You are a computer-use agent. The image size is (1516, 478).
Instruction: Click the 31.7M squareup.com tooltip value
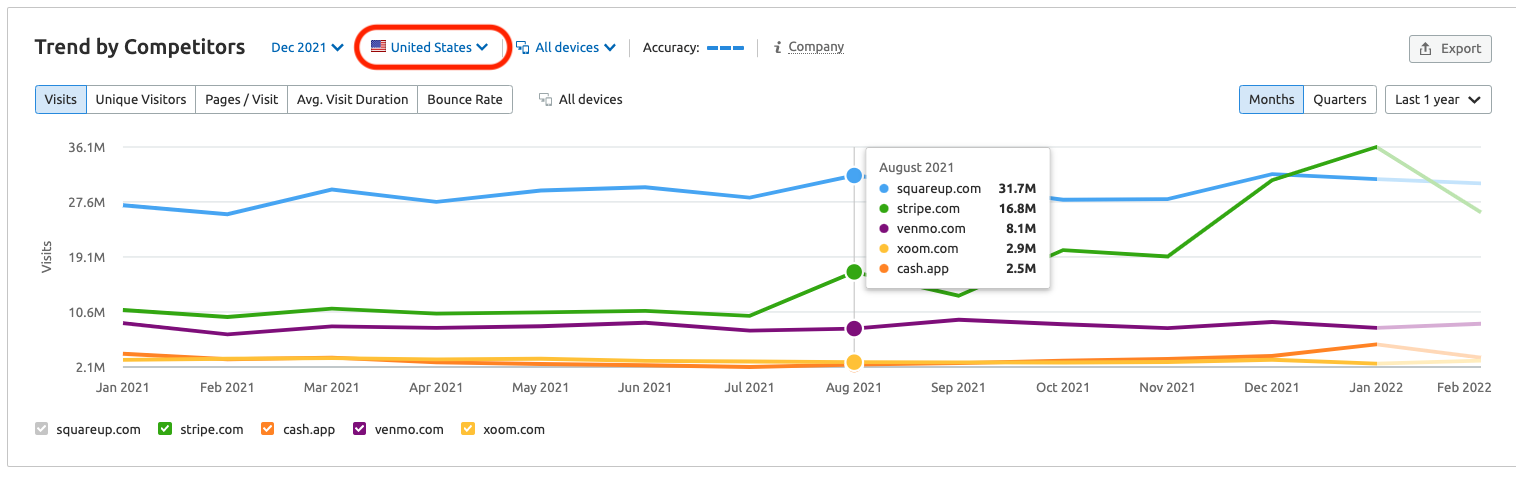[x=1017, y=188]
